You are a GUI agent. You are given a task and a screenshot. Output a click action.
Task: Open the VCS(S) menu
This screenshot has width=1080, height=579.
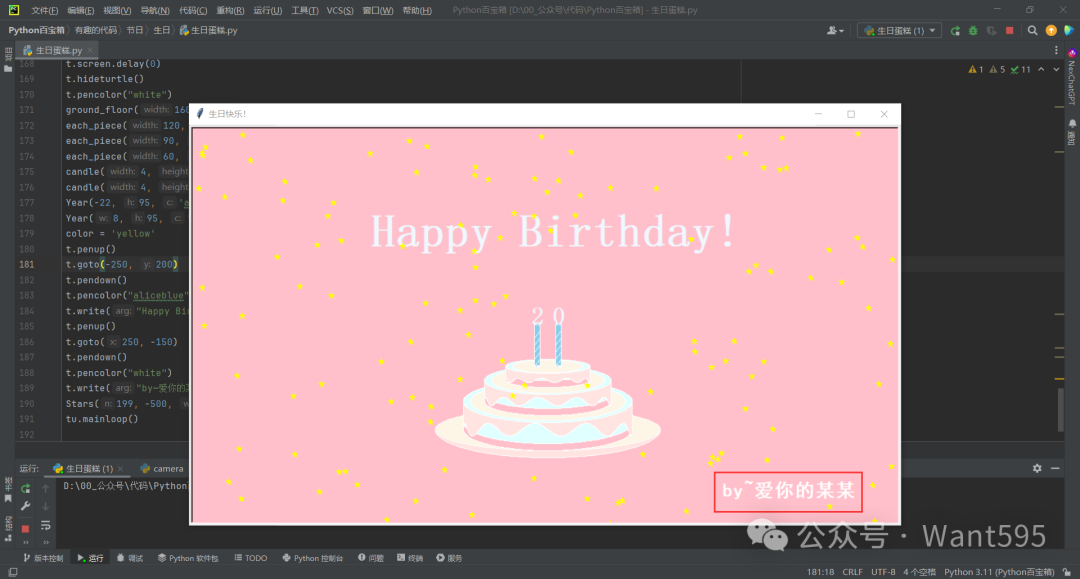340,10
